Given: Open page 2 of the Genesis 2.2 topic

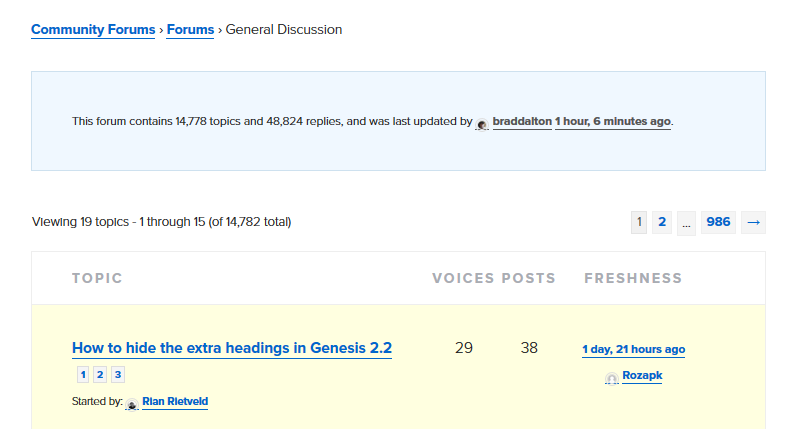Looking at the screenshot, I should 100,375.
